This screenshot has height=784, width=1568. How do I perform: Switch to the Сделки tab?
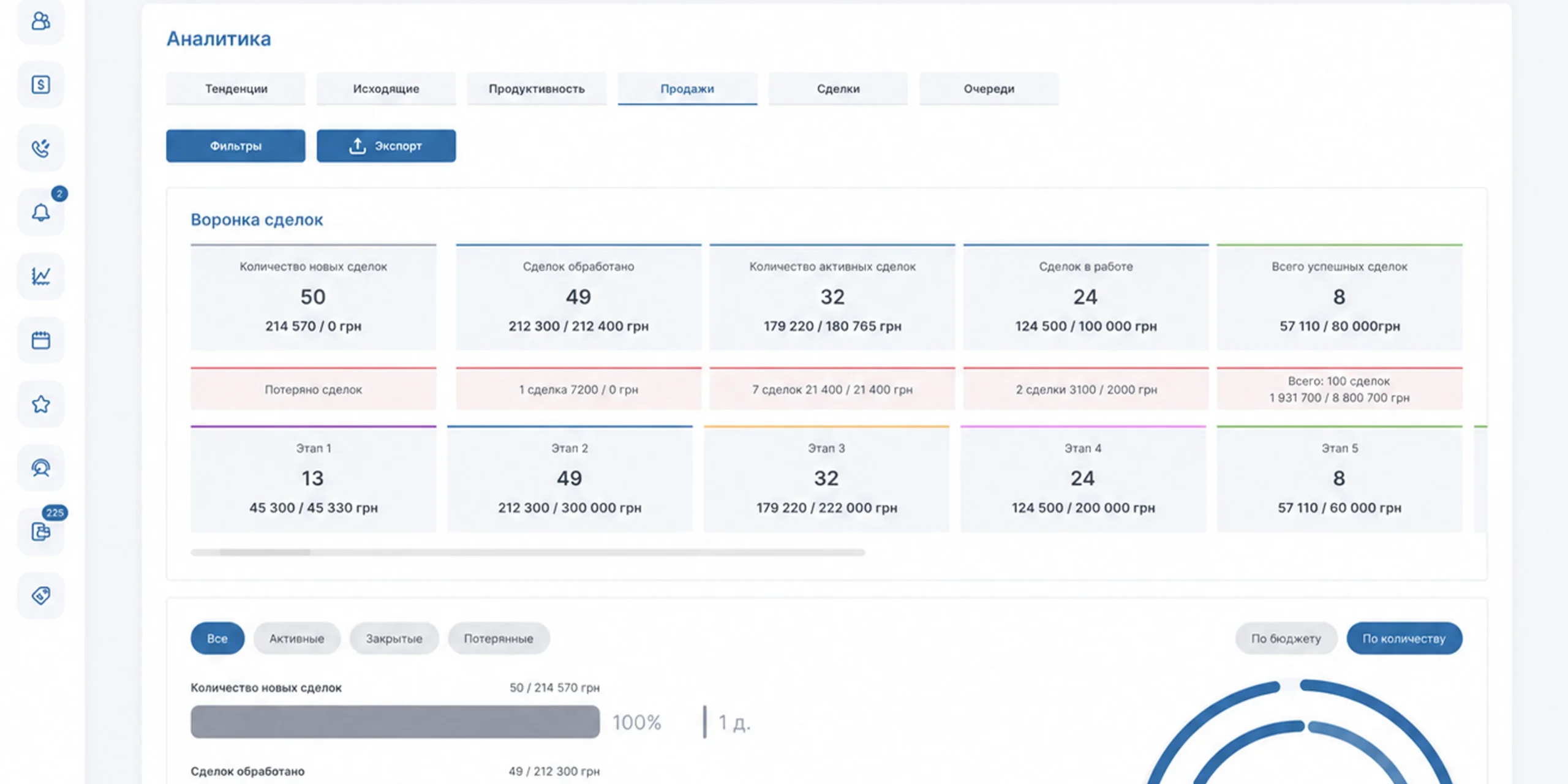(838, 89)
